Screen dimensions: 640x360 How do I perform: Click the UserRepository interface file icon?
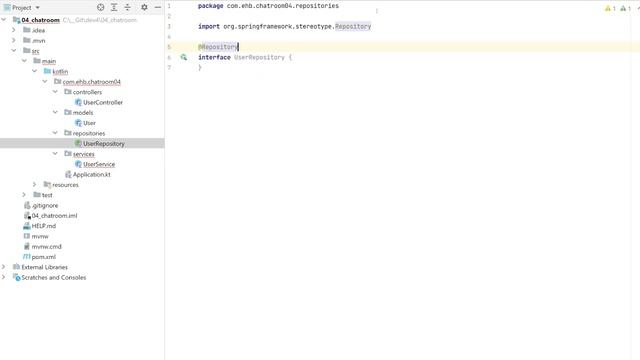coord(78,143)
